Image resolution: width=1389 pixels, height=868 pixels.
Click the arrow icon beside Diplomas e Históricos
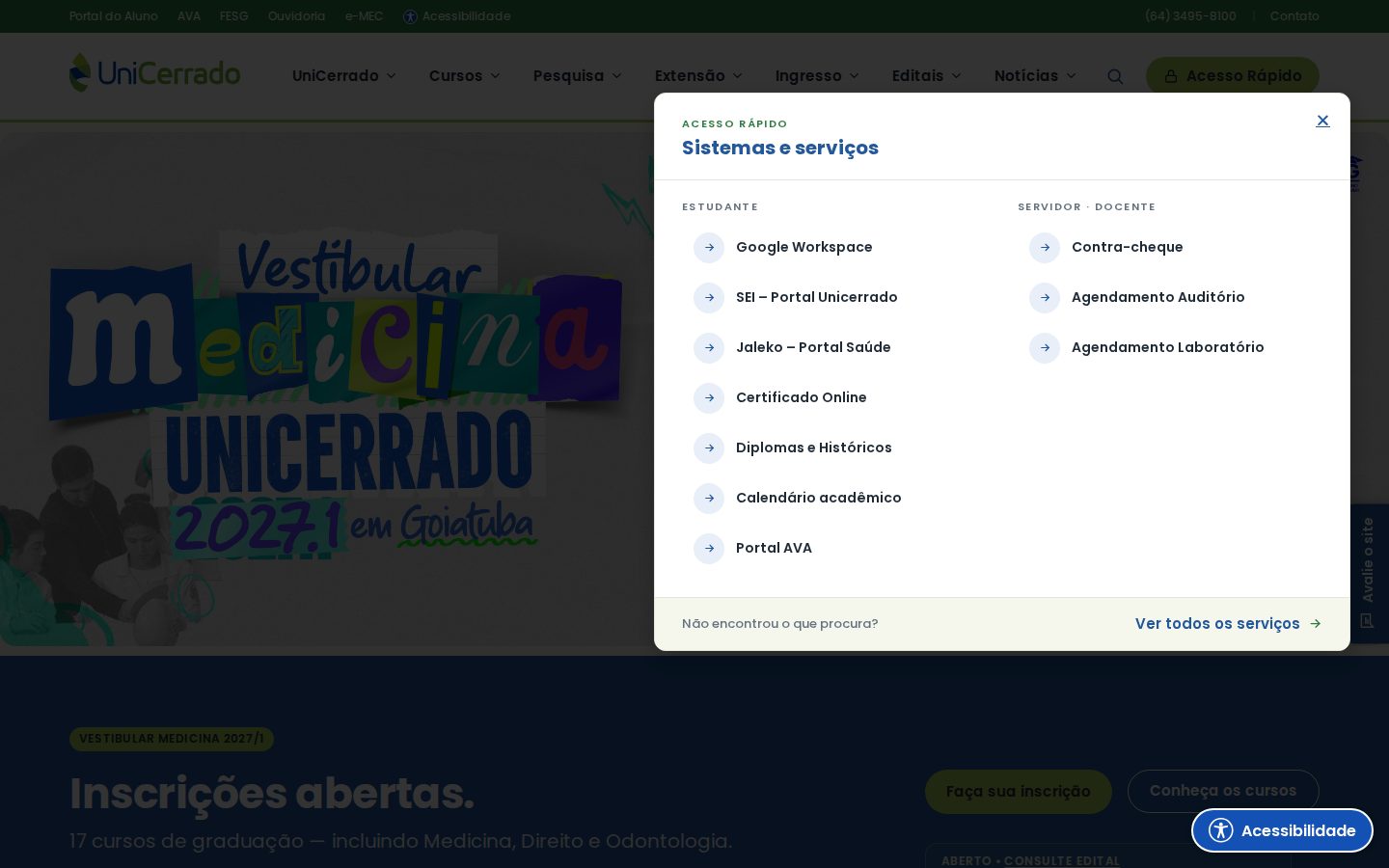tap(709, 448)
